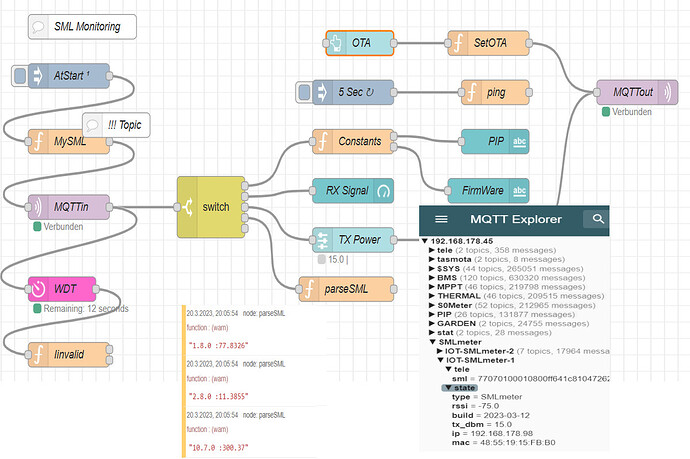Expand the PIP topic in MQTT Explorer
This screenshot has height=459, width=690.
click(432, 315)
